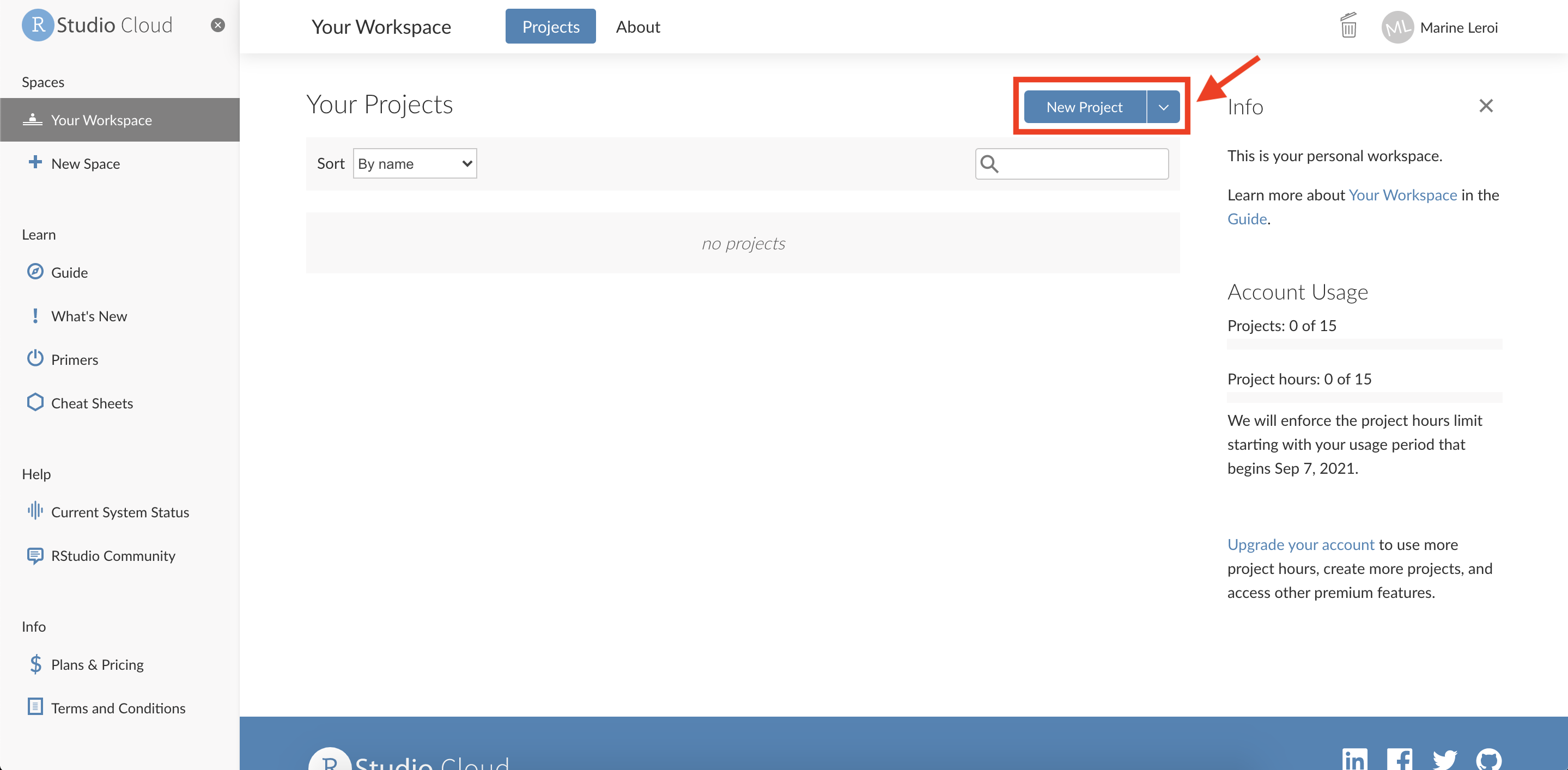Expand the New Project dropdown arrow
Viewport: 1568px width, 770px height.
(1163, 107)
